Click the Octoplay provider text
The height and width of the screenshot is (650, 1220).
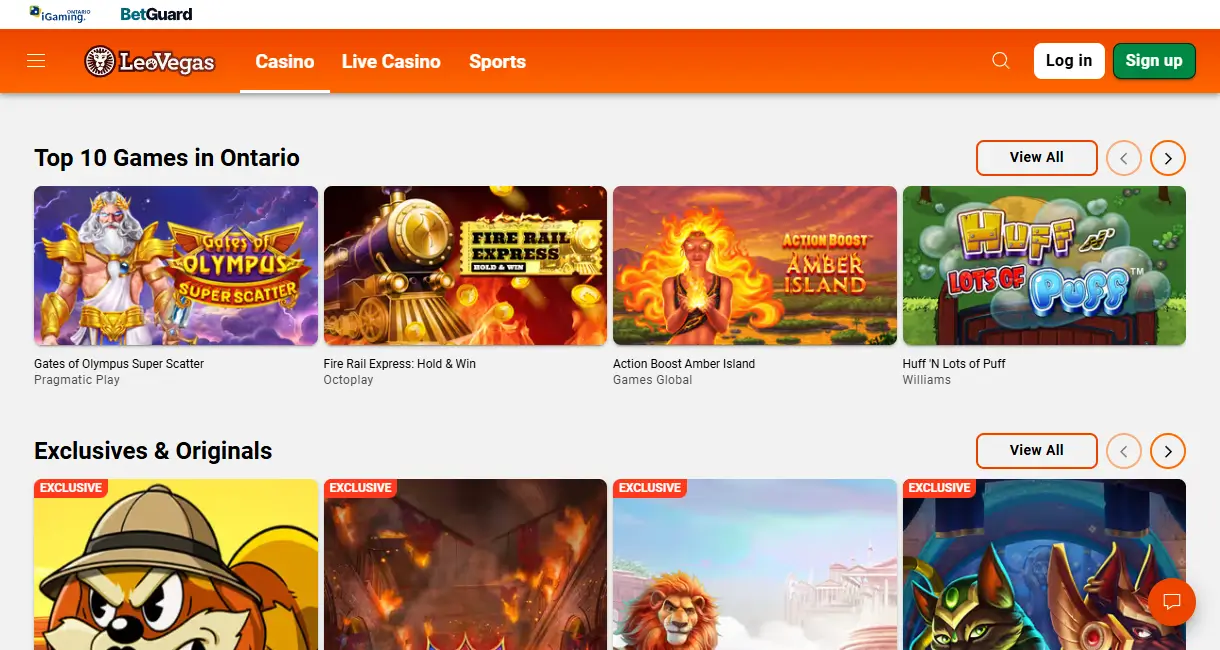(x=349, y=380)
